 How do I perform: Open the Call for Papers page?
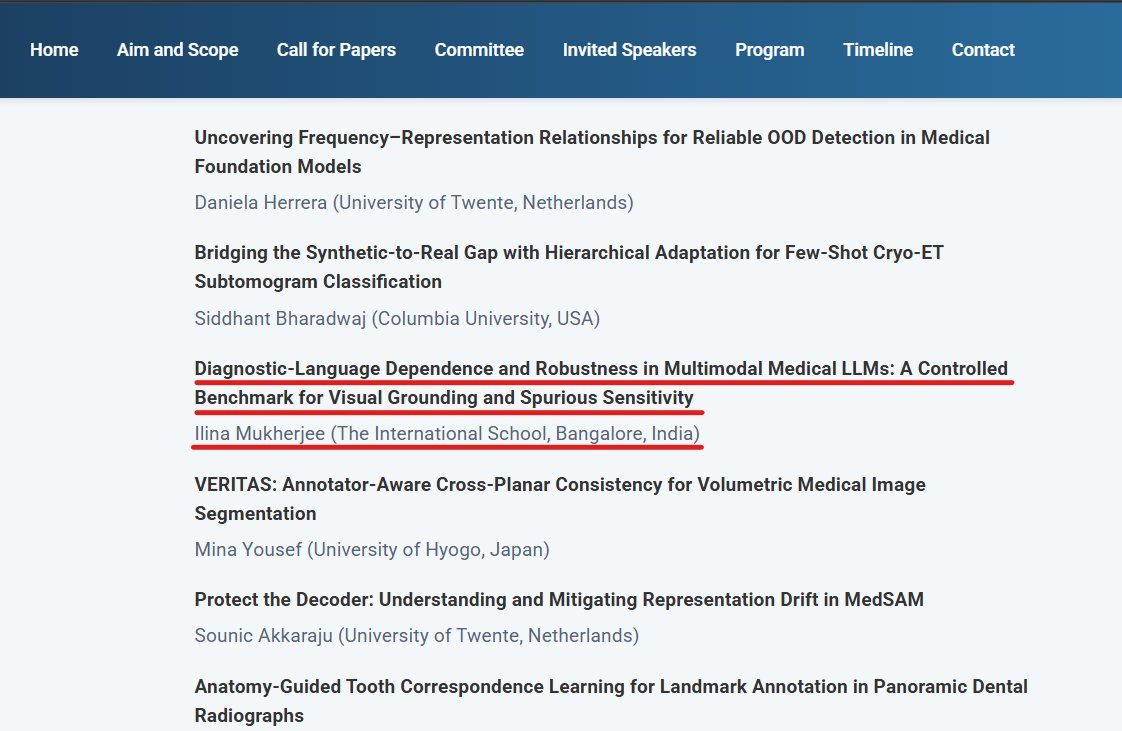pyautogui.click(x=336, y=49)
